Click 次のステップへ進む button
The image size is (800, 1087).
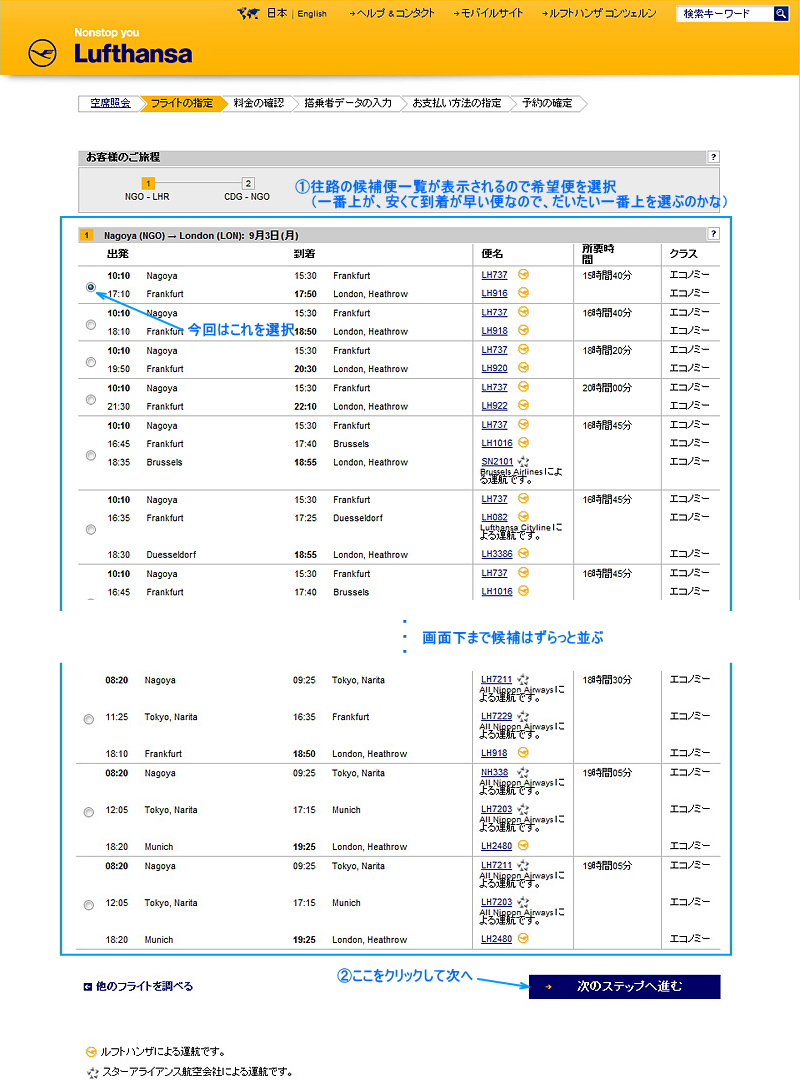[x=625, y=986]
